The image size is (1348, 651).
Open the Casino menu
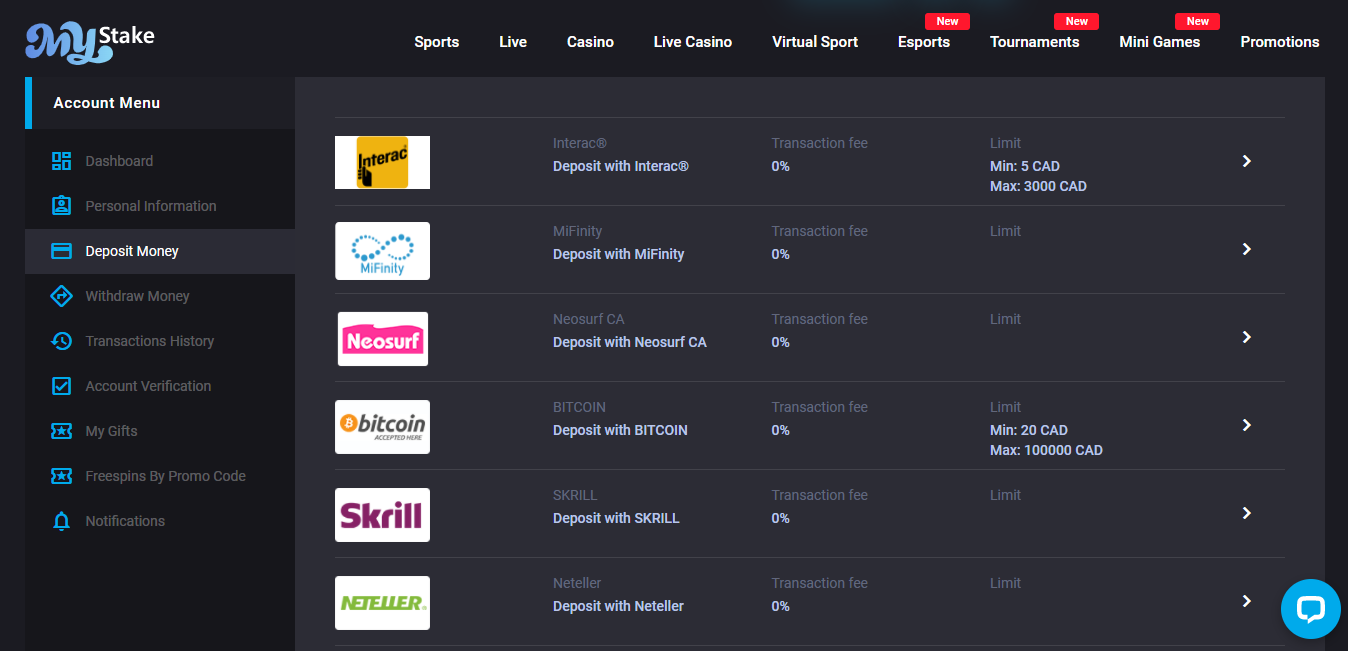pos(590,42)
